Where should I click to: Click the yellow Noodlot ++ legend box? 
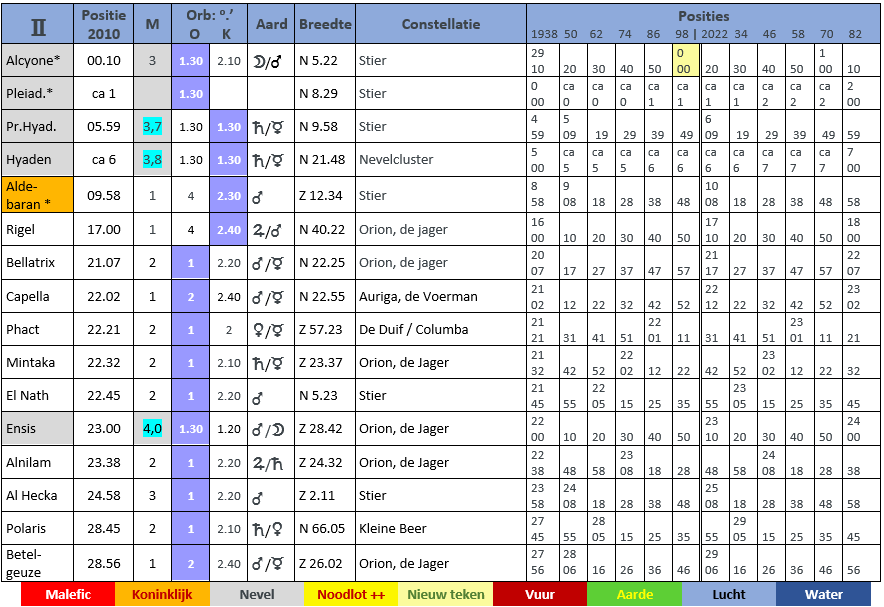coord(351,594)
